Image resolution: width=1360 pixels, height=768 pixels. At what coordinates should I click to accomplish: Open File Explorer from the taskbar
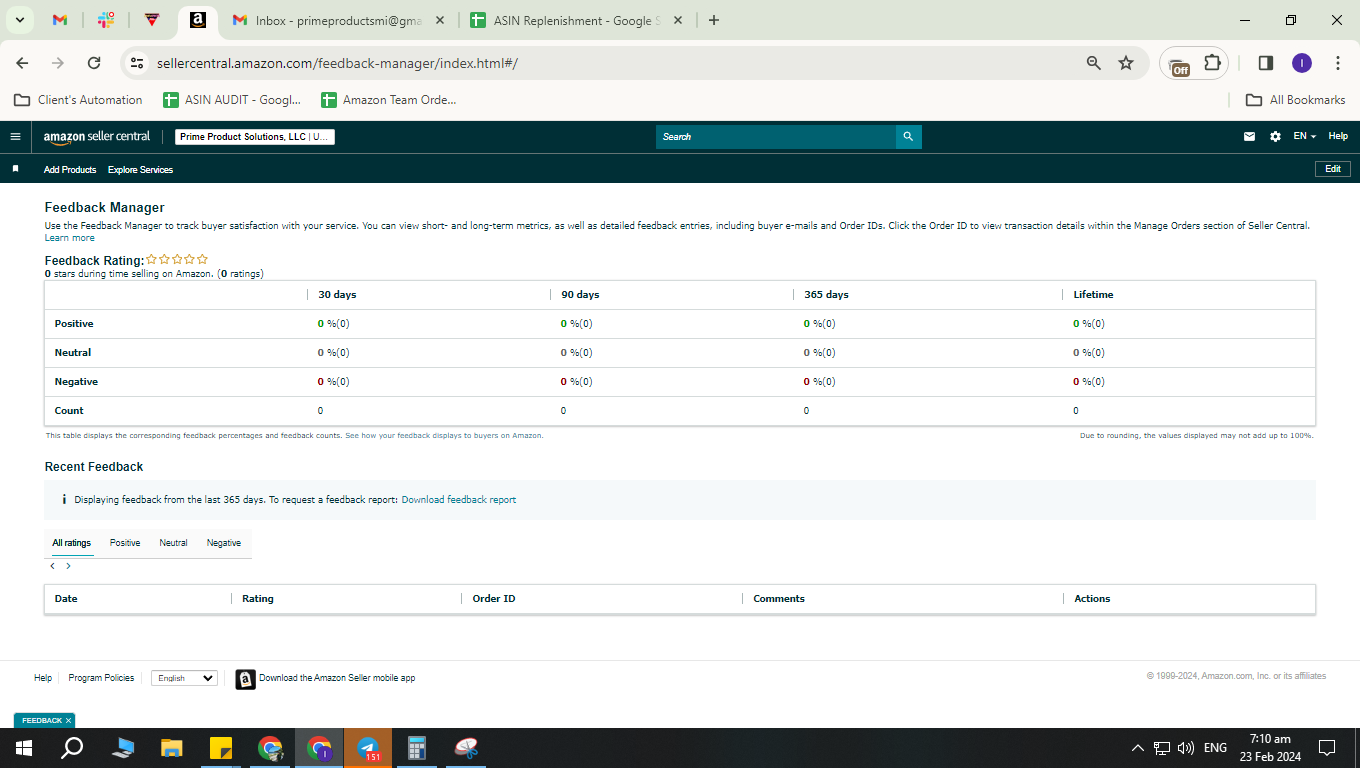point(172,748)
